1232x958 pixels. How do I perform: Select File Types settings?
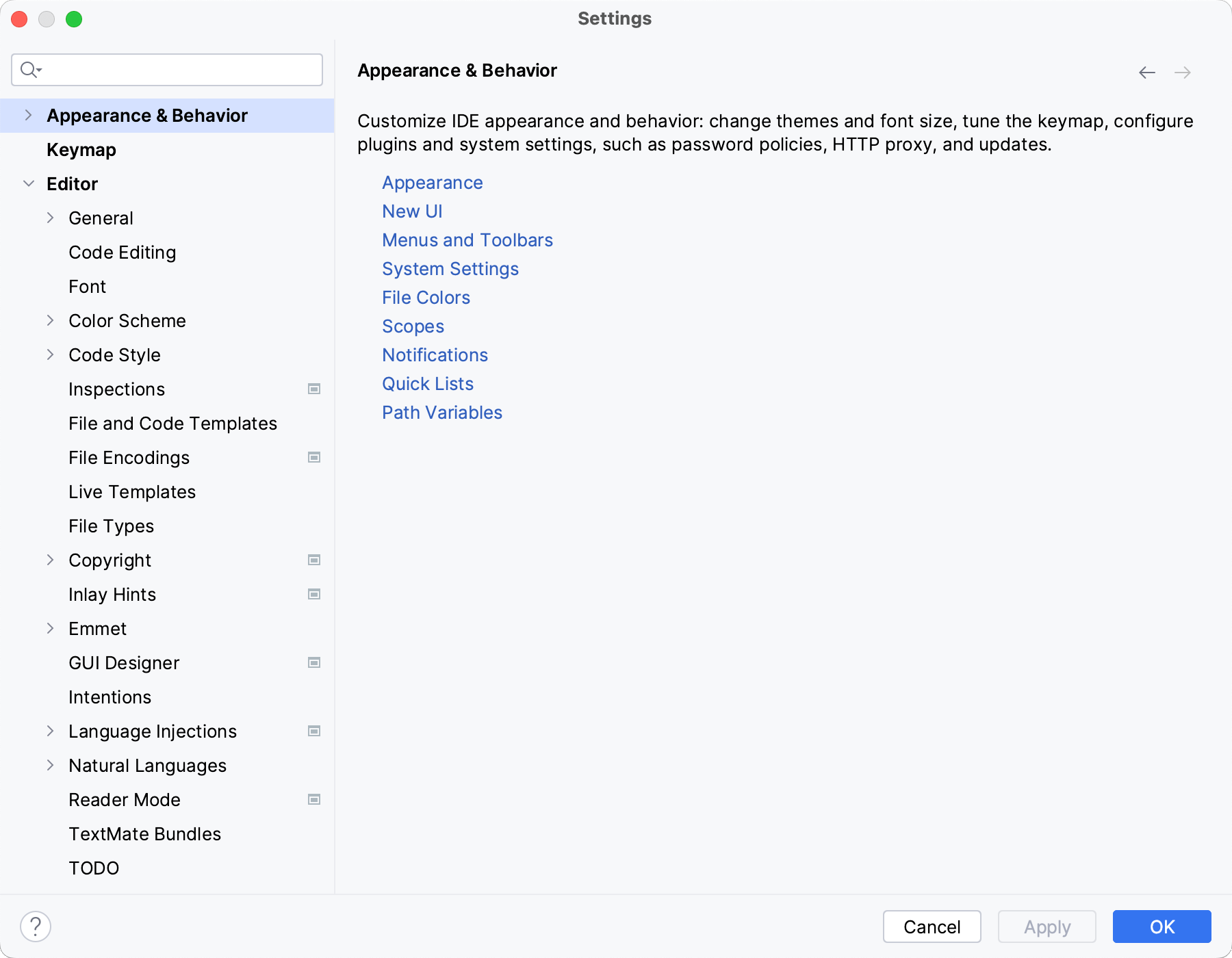pyautogui.click(x=167, y=526)
